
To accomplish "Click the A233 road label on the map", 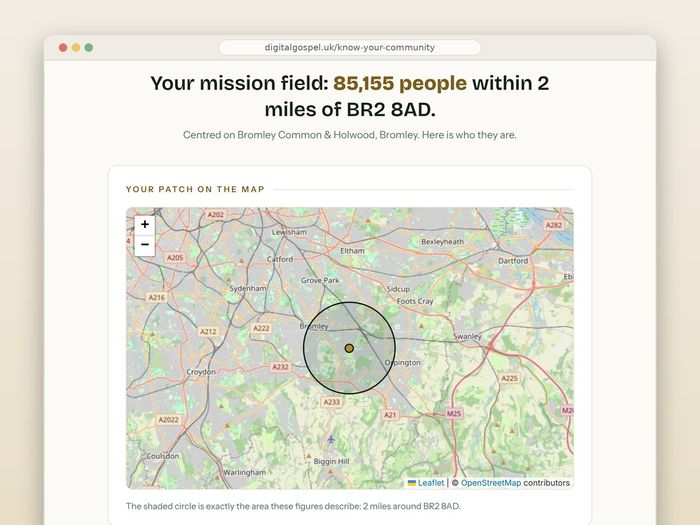I will pos(332,402).
